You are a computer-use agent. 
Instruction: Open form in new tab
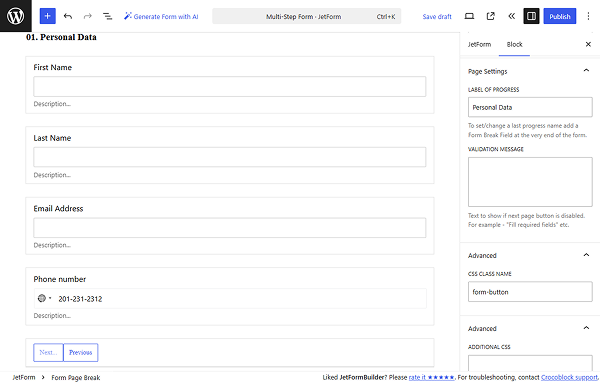(490, 16)
